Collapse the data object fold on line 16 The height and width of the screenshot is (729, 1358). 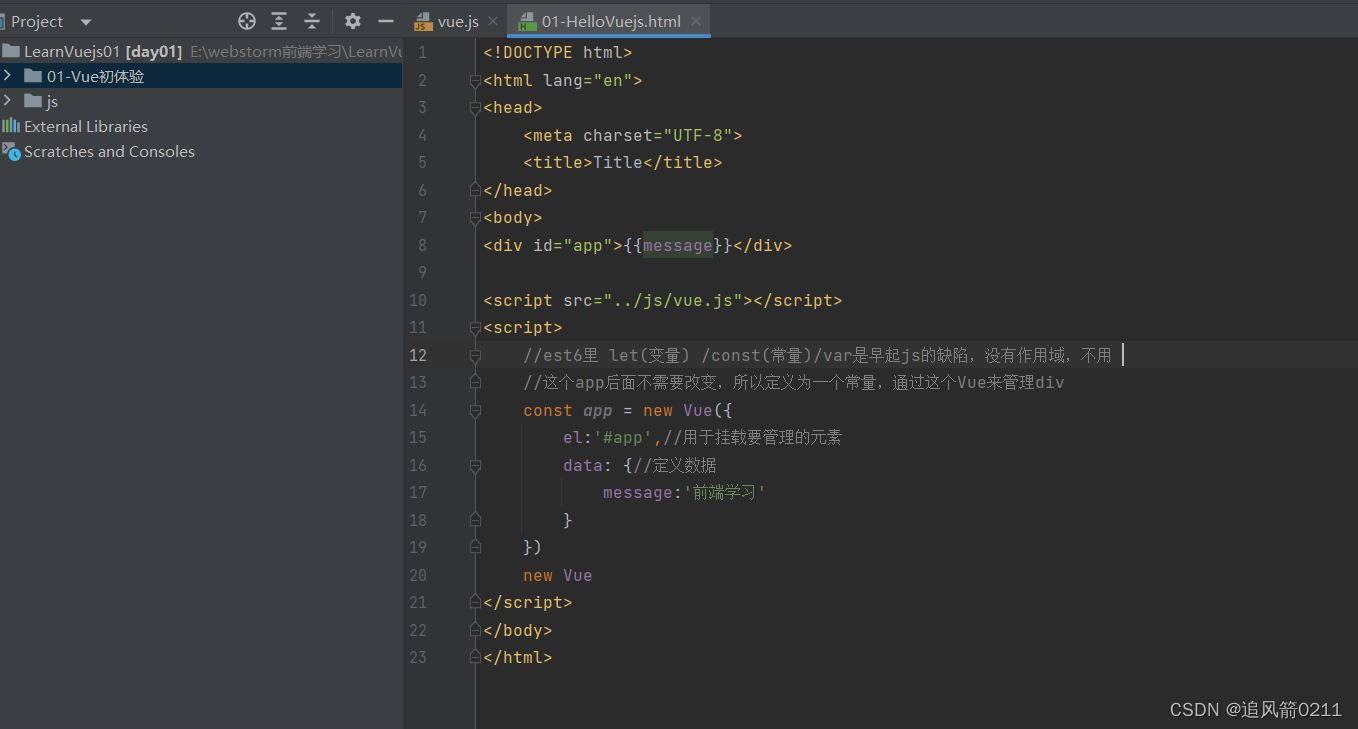point(476,465)
